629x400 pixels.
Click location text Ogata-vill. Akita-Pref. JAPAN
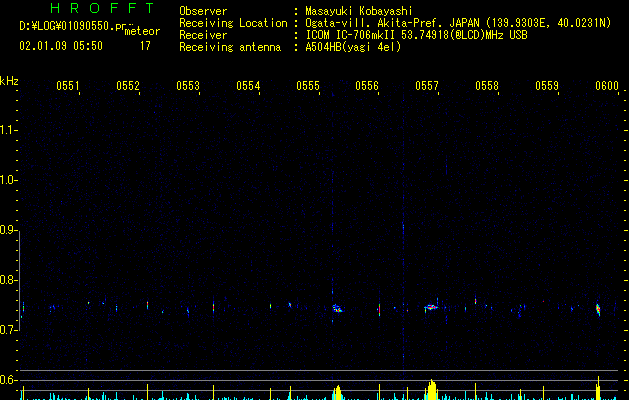pos(392,23)
